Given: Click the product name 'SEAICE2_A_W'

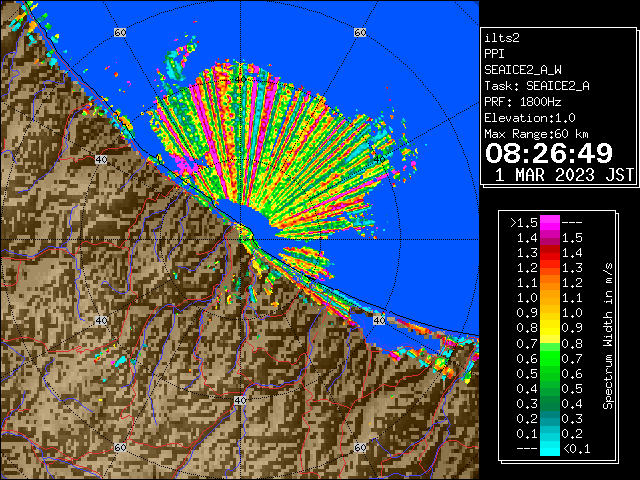Looking at the screenshot, I should point(522,70).
